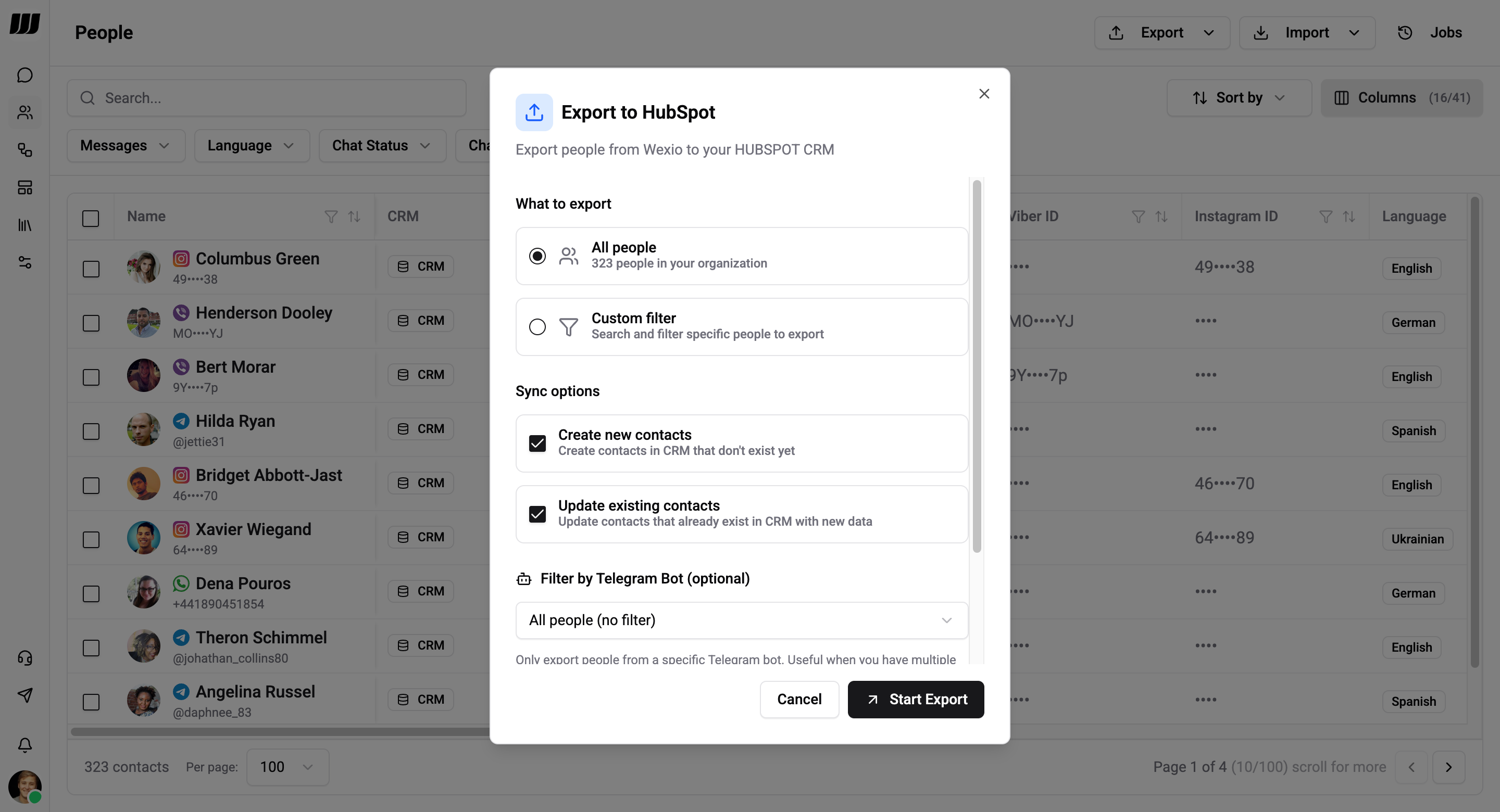Open notifications bell icon

click(x=24, y=745)
